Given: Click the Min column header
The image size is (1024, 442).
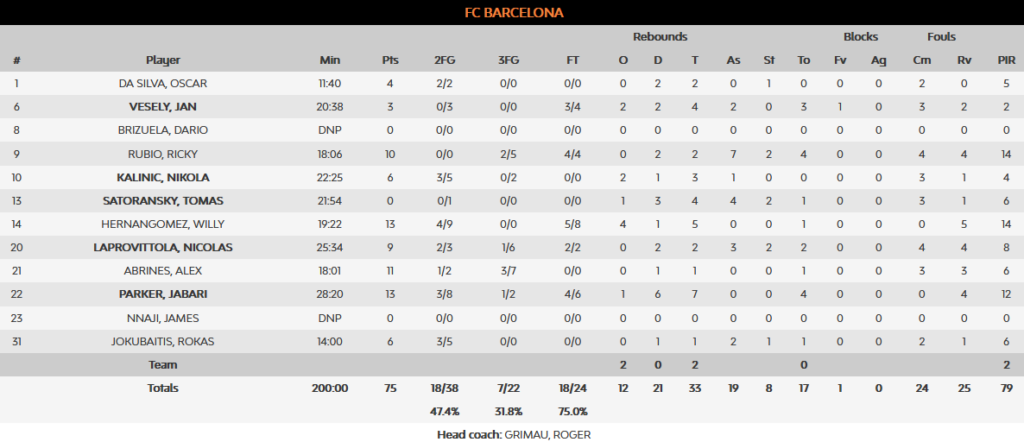Looking at the screenshot, I should point(330,59).
